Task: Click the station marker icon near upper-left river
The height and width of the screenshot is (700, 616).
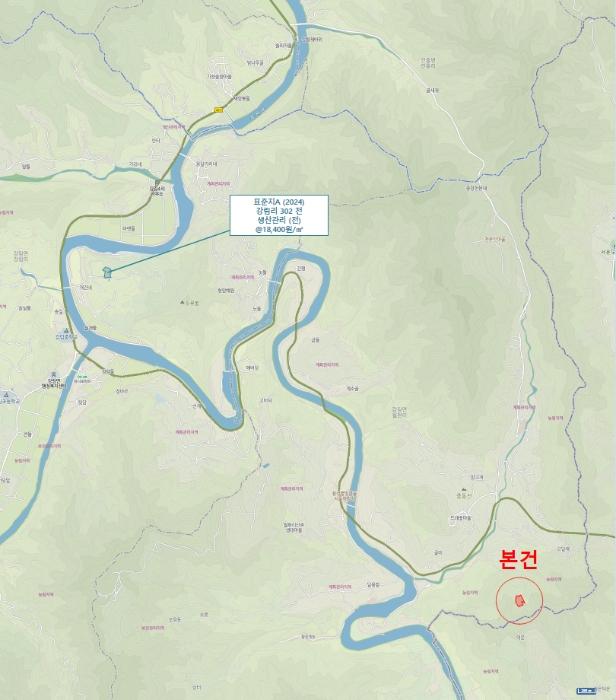Action: pyautogui.click(x=157, y=183)
